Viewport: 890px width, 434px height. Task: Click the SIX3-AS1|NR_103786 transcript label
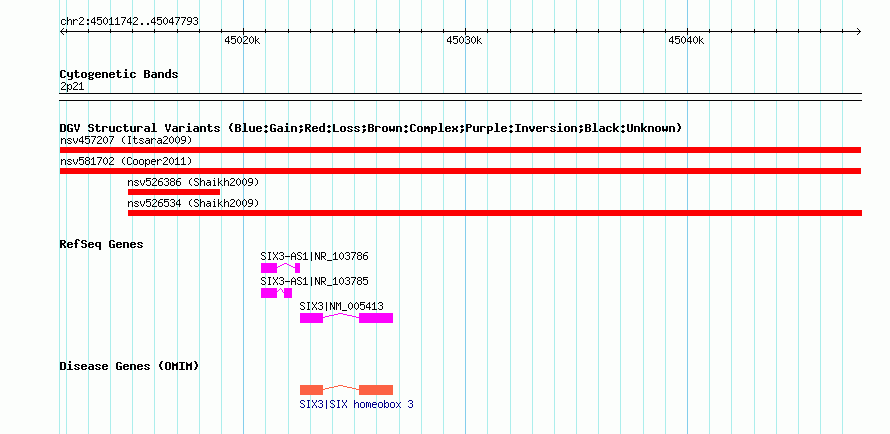pos(314,256)
